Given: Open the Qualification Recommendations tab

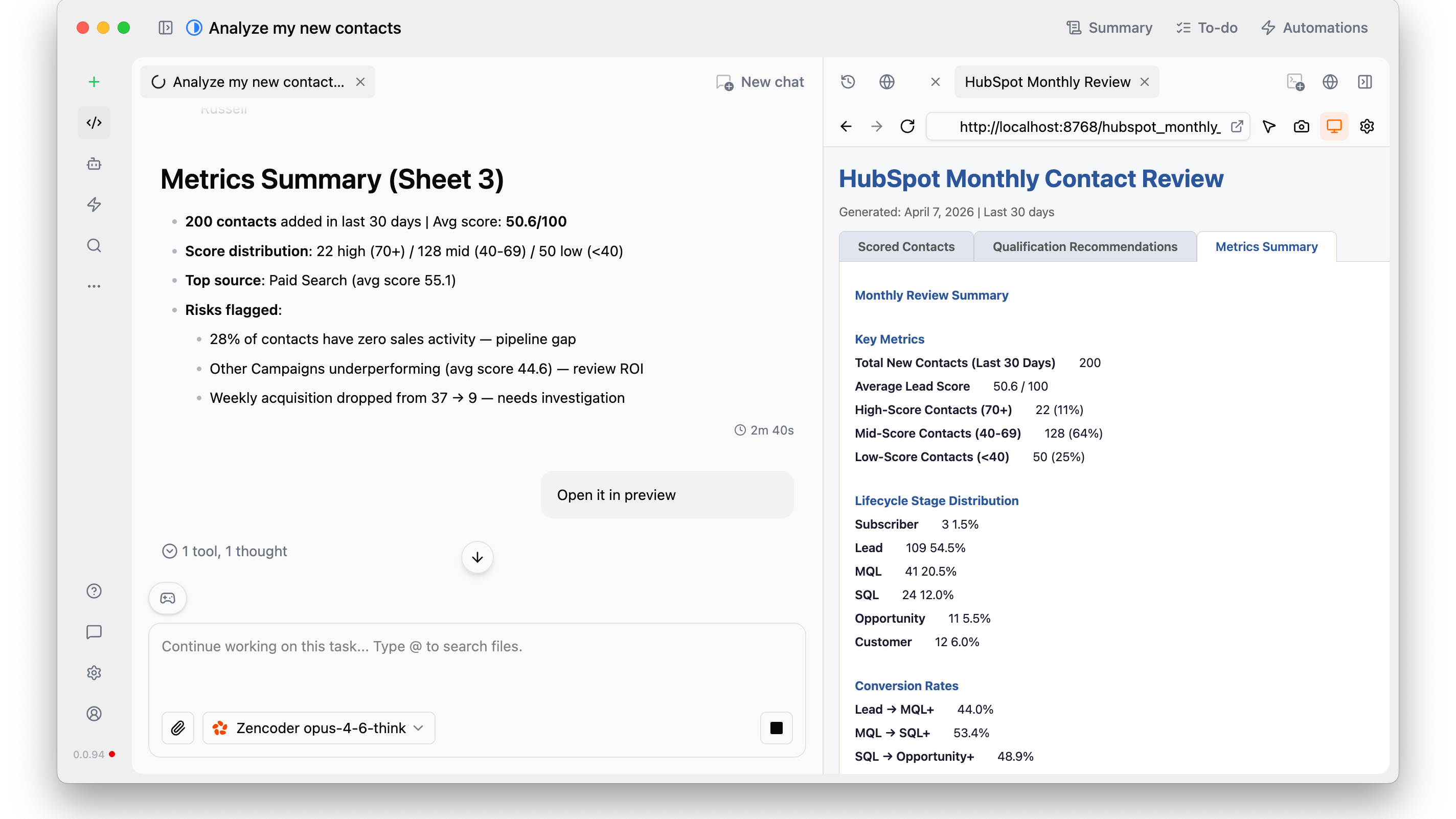Looking at the screenshot, I should pos(1085,247).
